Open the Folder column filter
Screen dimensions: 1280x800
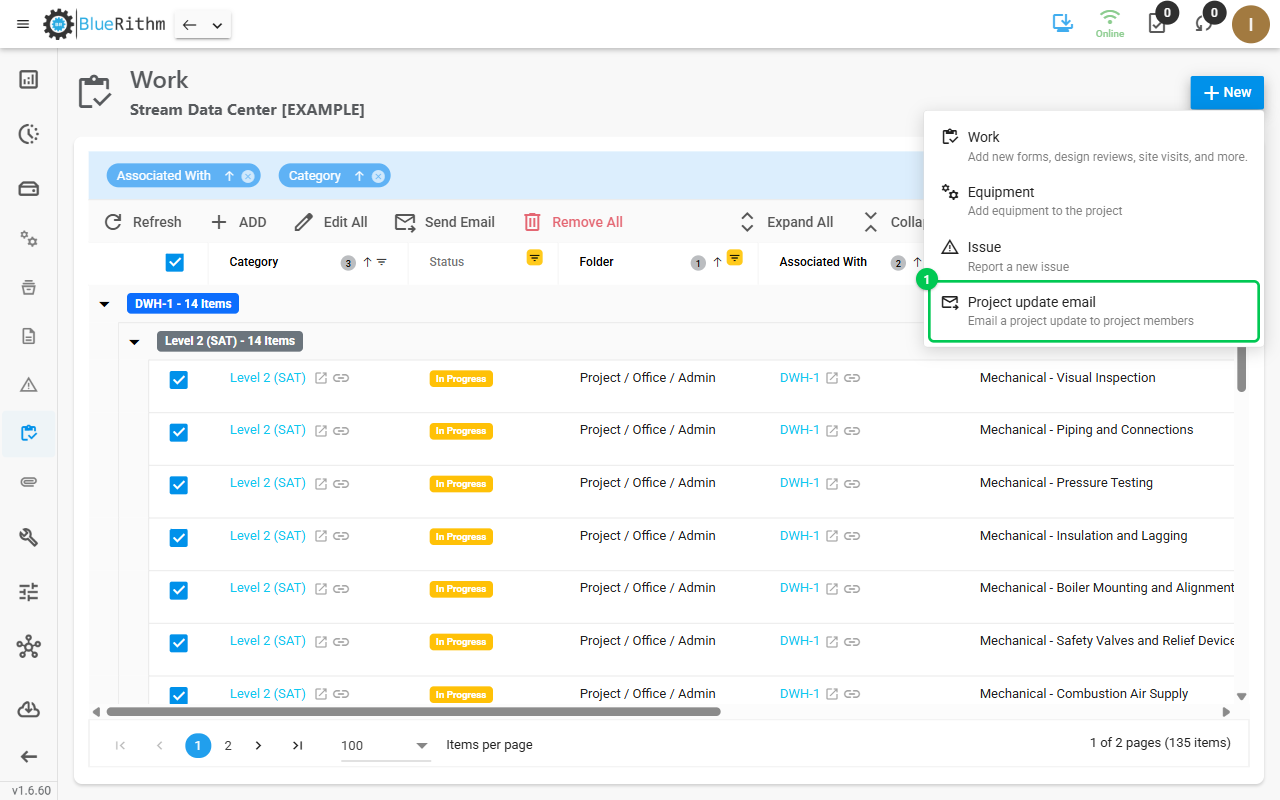pyautogui.click(x=735, y=258)
